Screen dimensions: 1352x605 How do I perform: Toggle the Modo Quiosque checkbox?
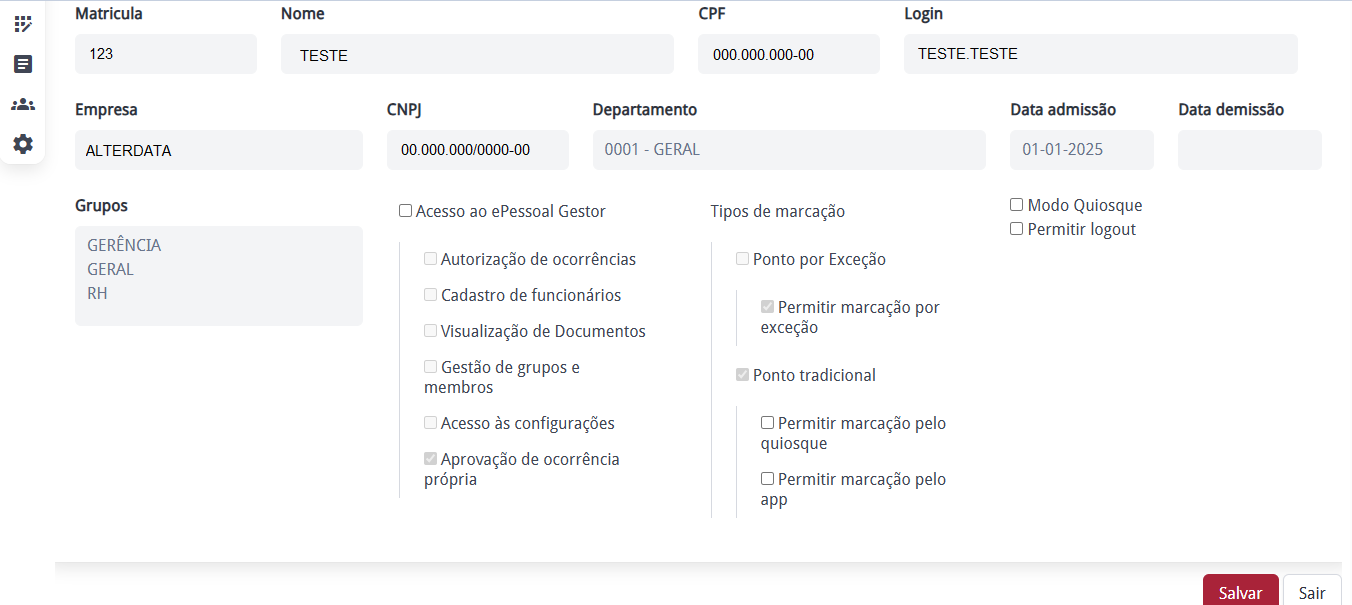1017,205
